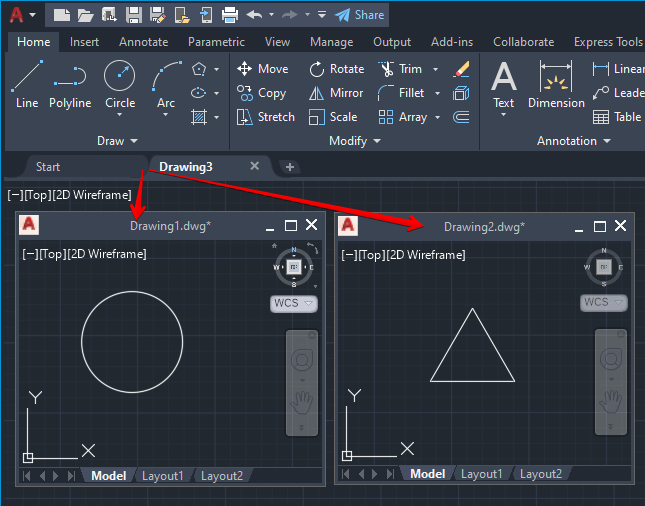The width and height of the screenshot is (645, 506).
Task: Open the Fillet dropdown arrow
Action: point(437,94)
